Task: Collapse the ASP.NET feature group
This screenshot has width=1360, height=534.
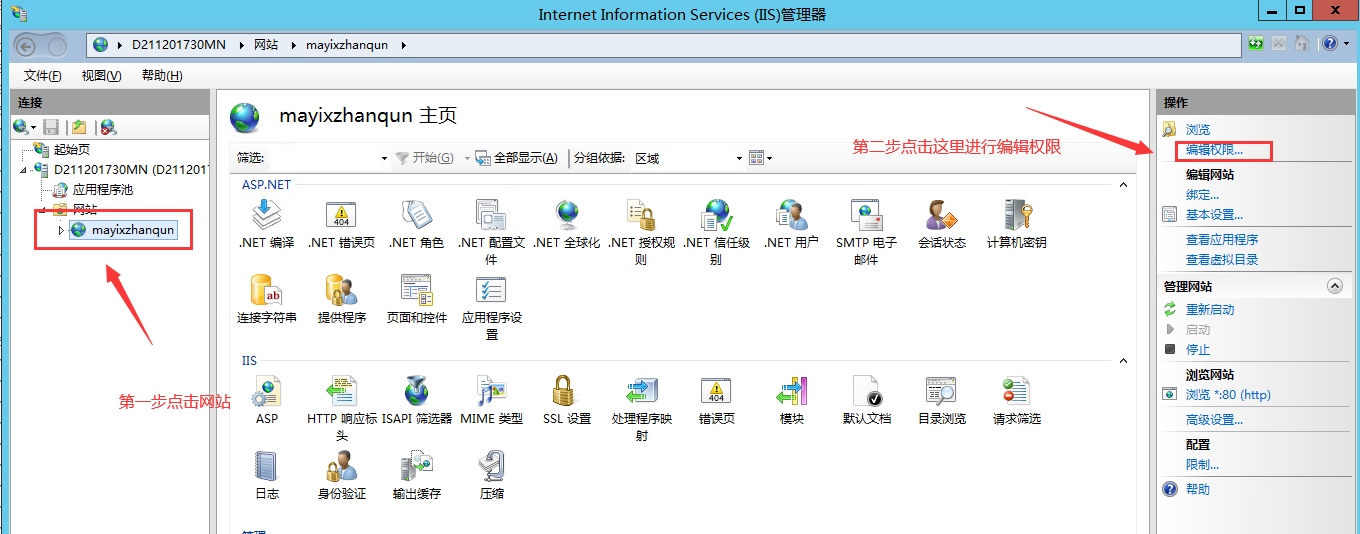Action: pyautogui.click(x=1123, y=185)
